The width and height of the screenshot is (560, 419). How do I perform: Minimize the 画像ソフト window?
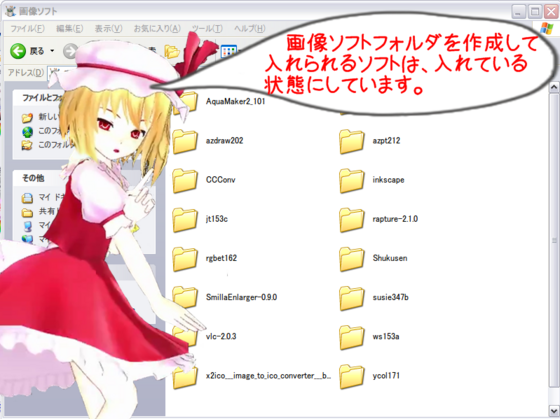coord(518,11)
